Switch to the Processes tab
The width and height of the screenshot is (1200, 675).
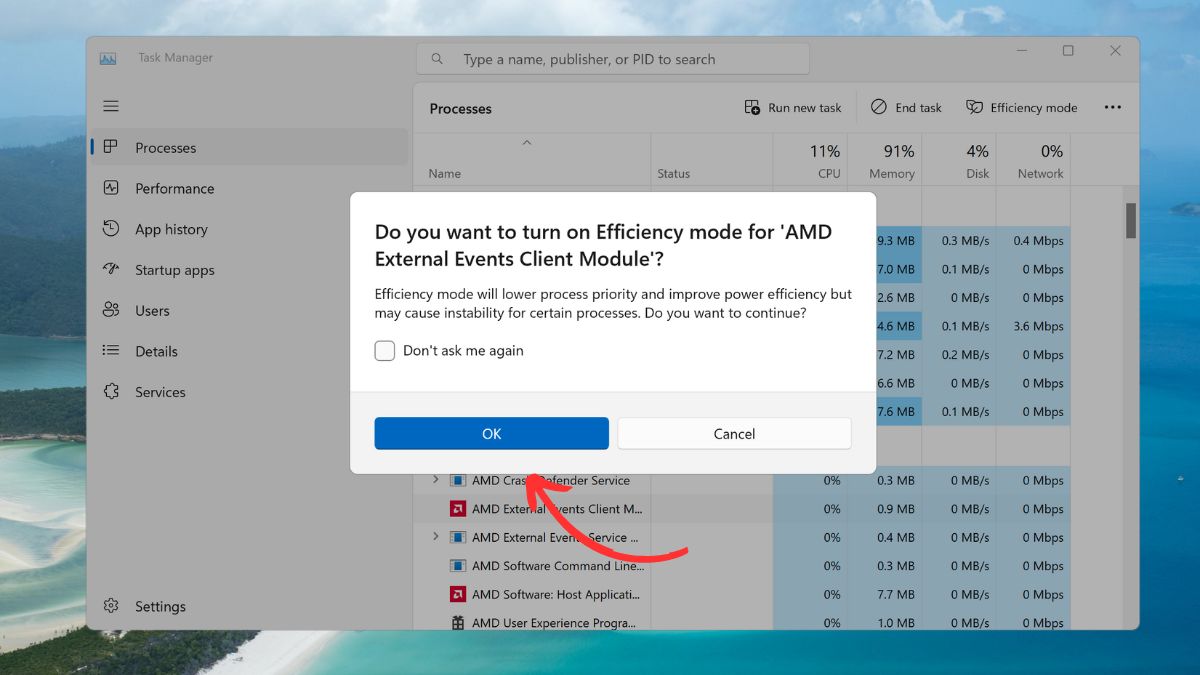pos(165,148)
